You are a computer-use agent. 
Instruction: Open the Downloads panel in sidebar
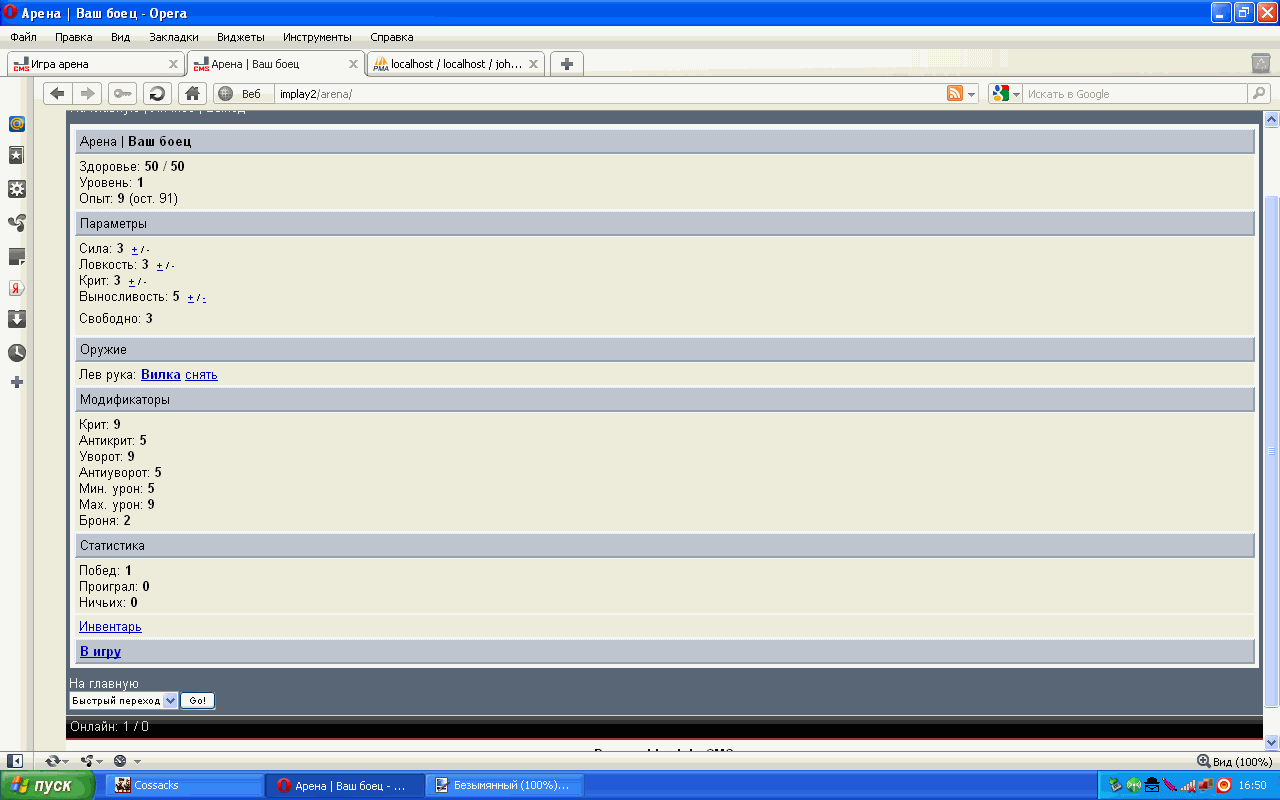coord(17,320)
